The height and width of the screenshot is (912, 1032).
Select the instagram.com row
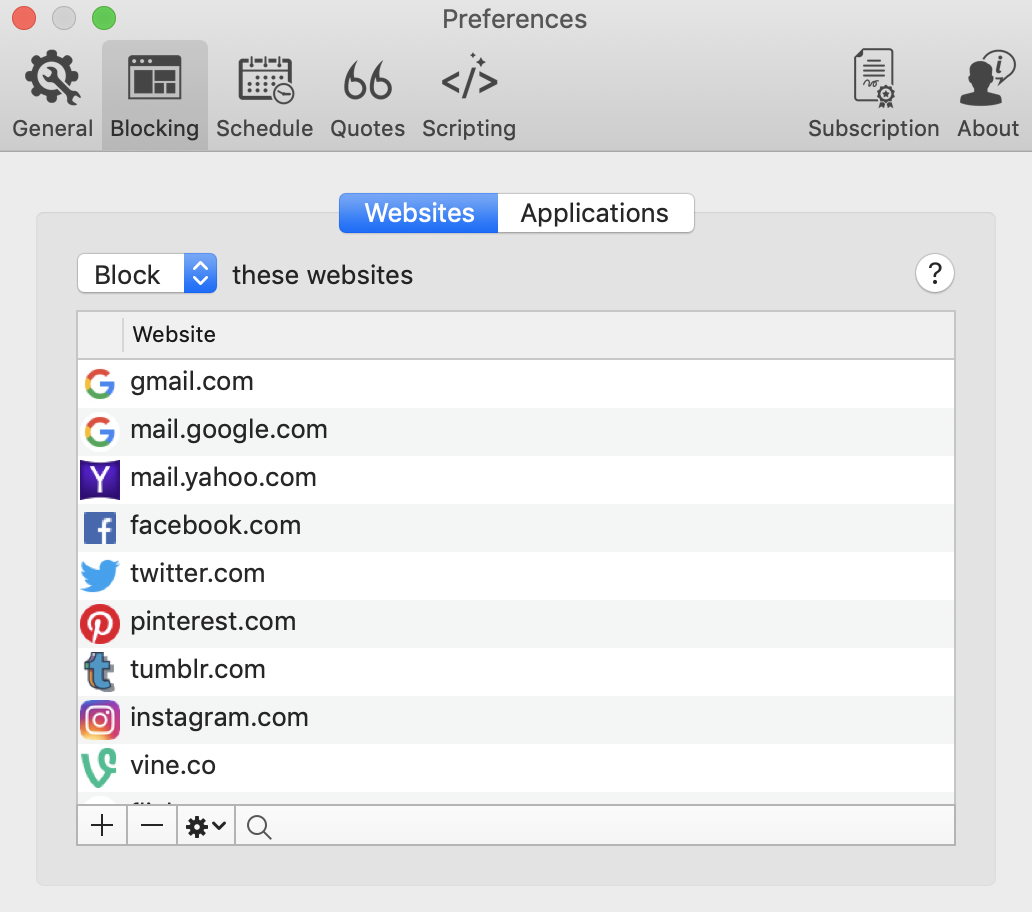coord(515,719)
